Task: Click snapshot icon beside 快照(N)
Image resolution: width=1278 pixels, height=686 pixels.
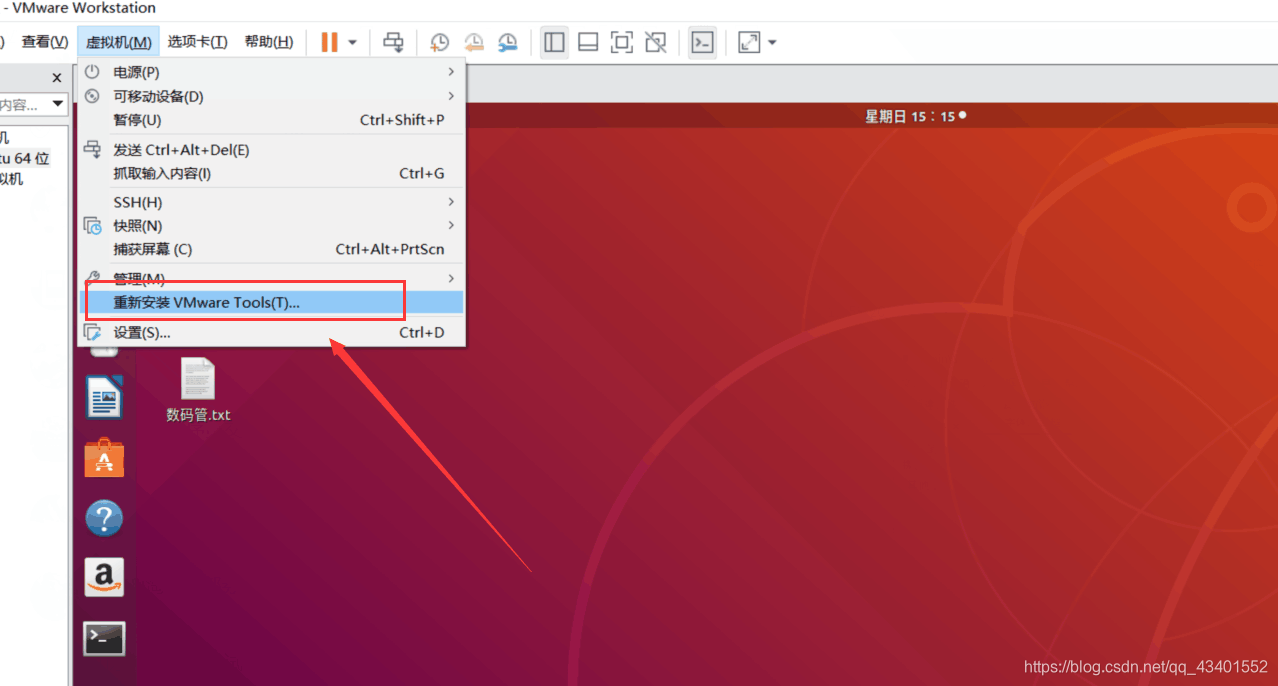Action: point(92,226)
